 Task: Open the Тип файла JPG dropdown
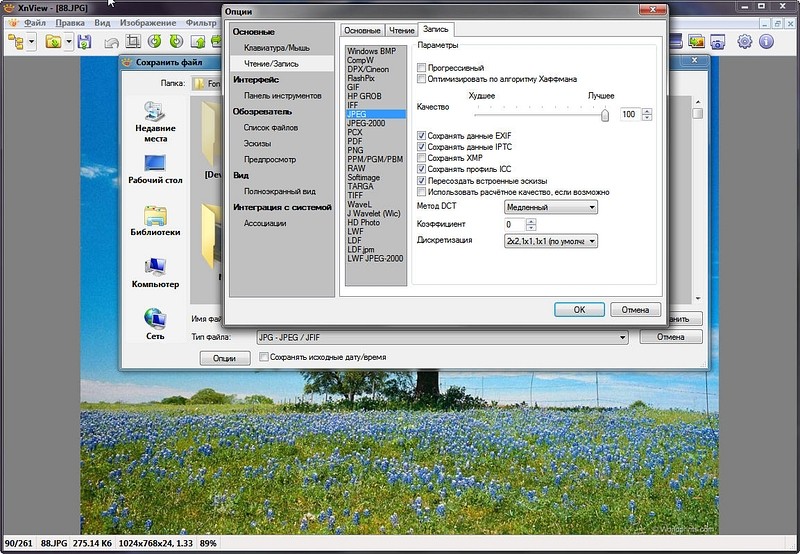pyautogui.click(x=442, y=338)
